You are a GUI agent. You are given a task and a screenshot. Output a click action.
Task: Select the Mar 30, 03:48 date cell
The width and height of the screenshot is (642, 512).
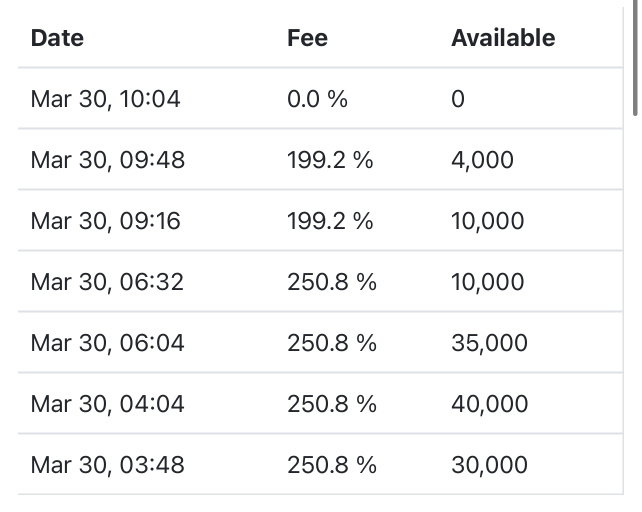(x=108, y=465)
